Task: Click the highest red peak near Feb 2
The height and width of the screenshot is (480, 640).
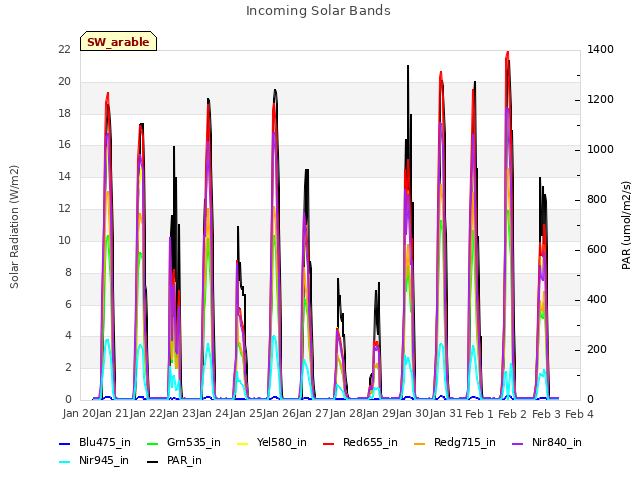Action: pyautogui.click(x=507, y=53)
